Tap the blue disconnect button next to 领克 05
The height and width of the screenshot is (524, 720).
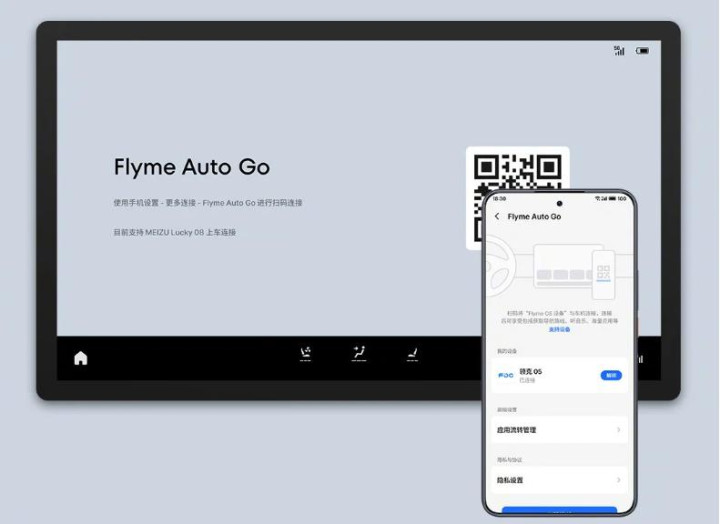611,375
